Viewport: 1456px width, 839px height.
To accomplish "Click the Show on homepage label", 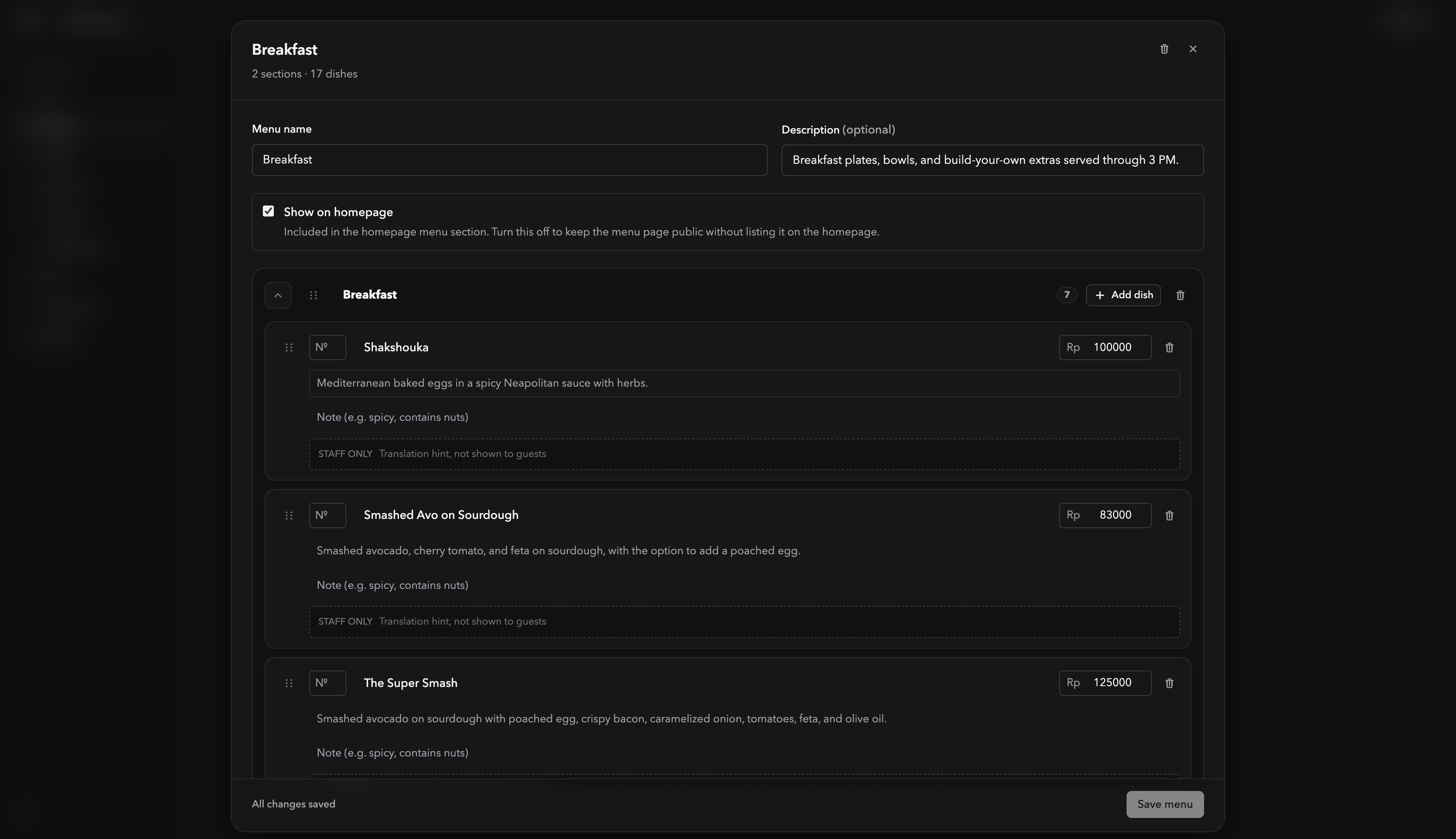I will 338,212.
